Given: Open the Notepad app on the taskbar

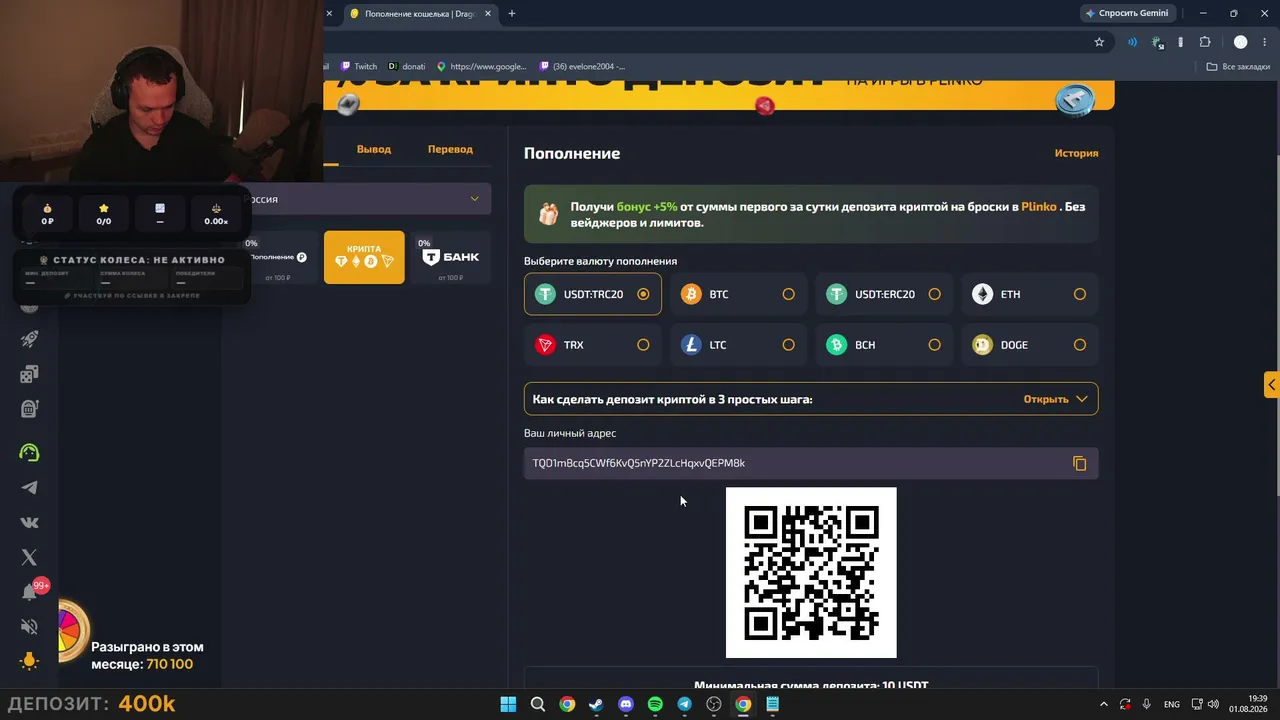Looking at the screenshot, I should [772, 704].
